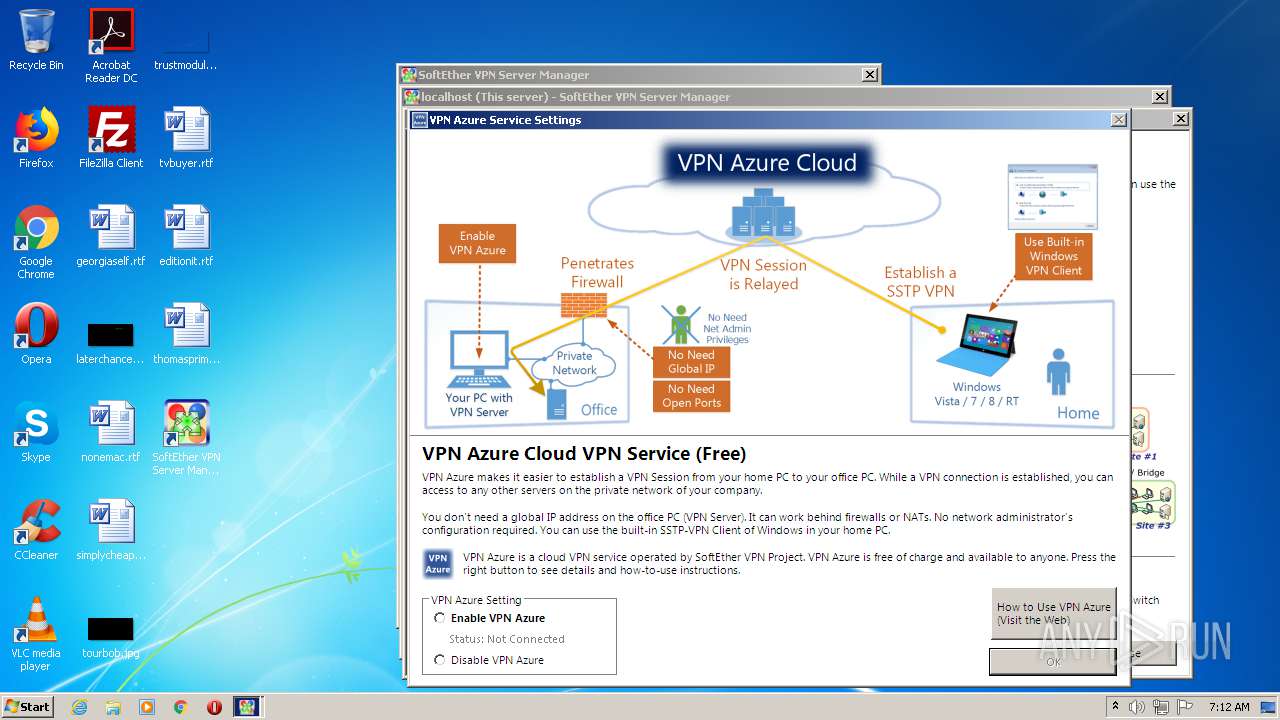Viewport: 1280px width, 720px height.
Task: Open Internet Explorer from the taskbar
Action: 79,707
